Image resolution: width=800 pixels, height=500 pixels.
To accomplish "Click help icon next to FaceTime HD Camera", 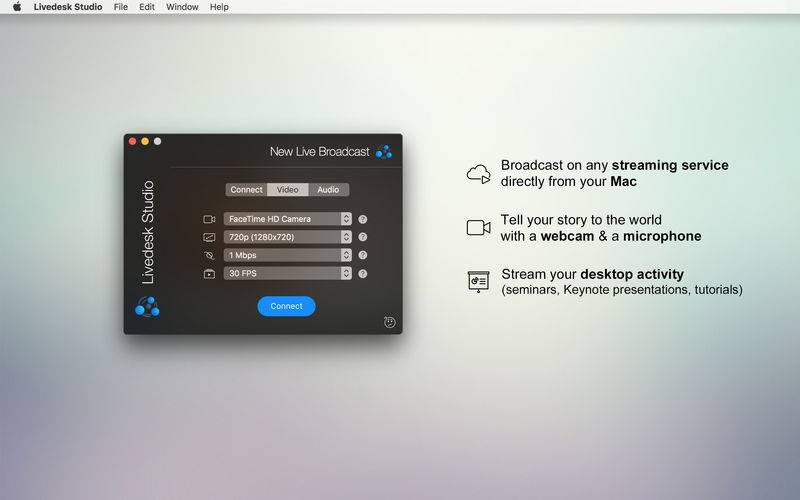I will click(363, 219).
